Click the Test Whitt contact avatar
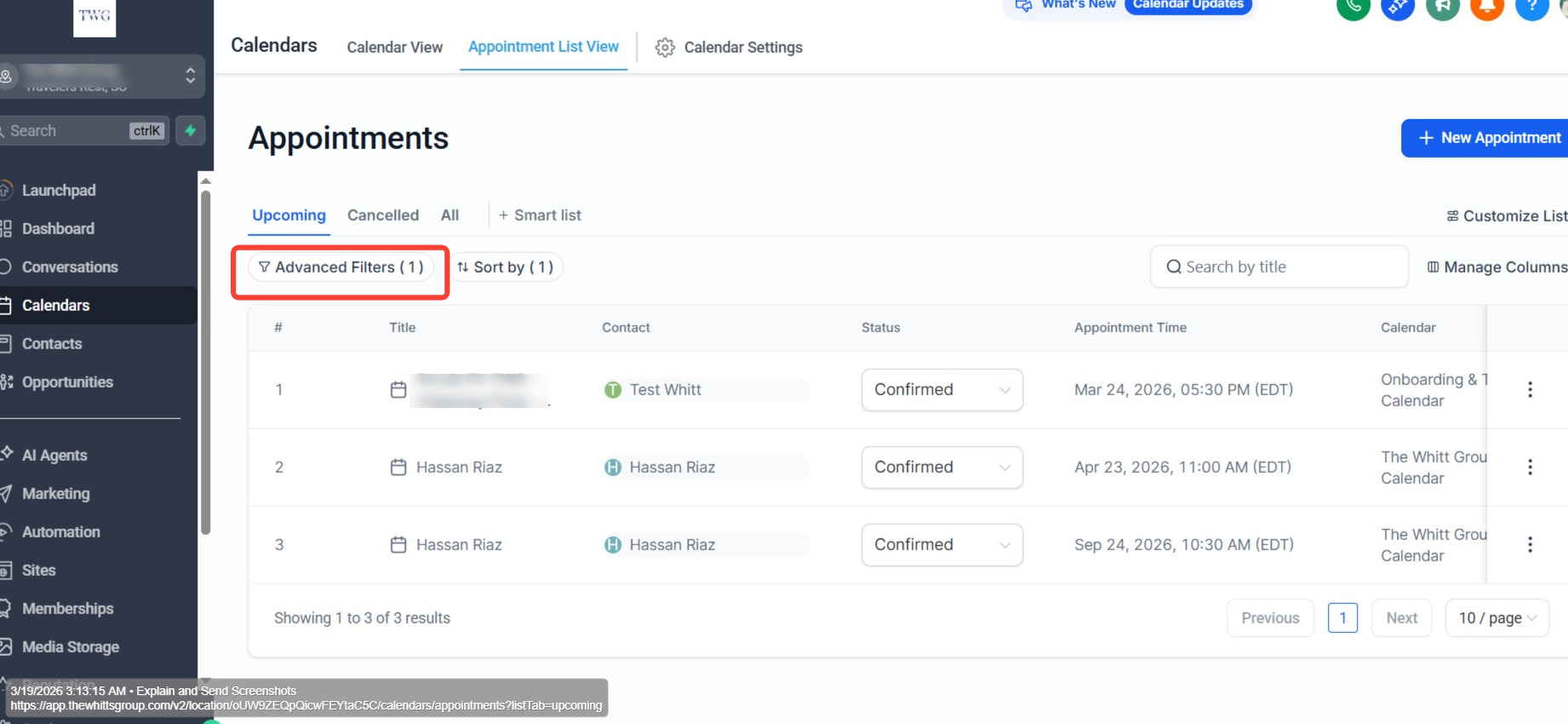The width and height of the screenshot is (1568, 724). [612, 389]
